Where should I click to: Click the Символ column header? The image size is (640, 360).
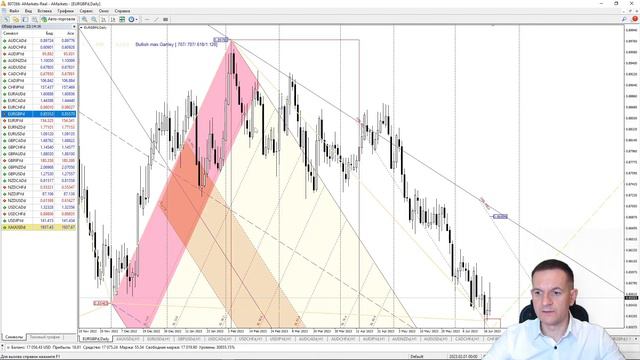[11, 33]
